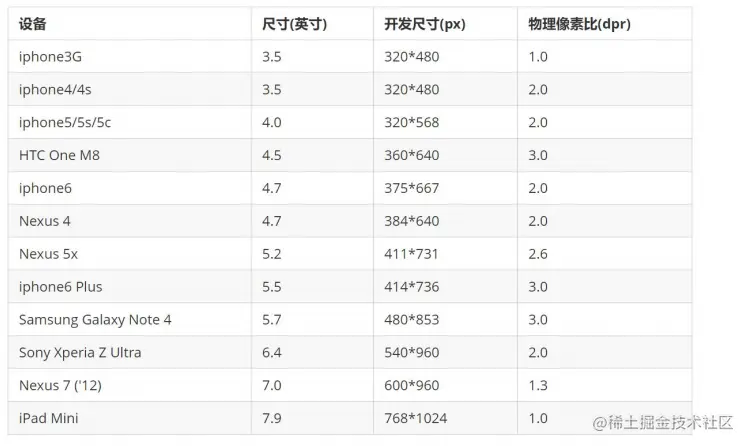Pick 320*480 in the iphone4/4s row
Viewport: 748px width, 446px height.
(x=412, y=90)
